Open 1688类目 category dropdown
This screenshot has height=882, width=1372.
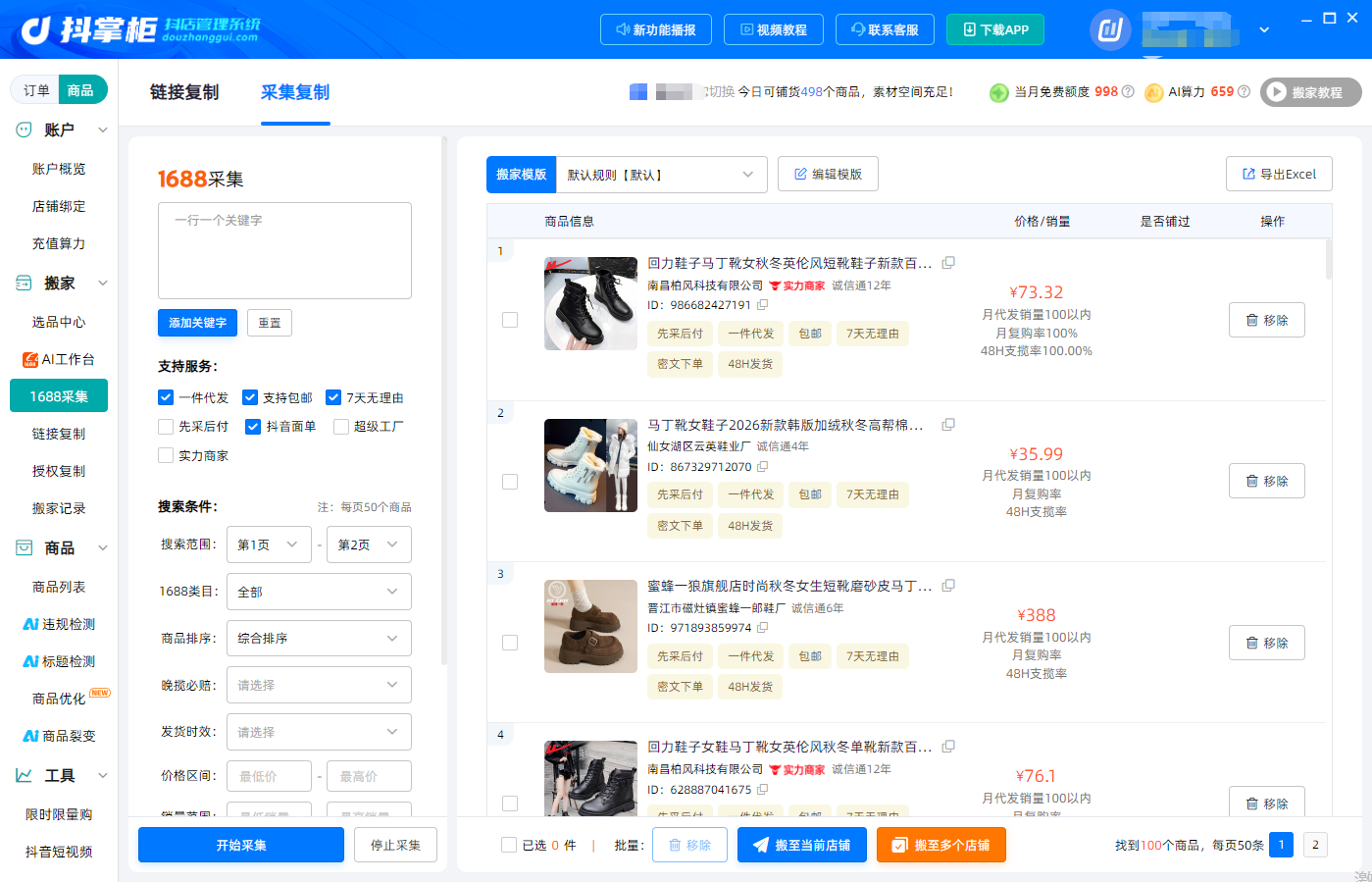tap(319, 592)
